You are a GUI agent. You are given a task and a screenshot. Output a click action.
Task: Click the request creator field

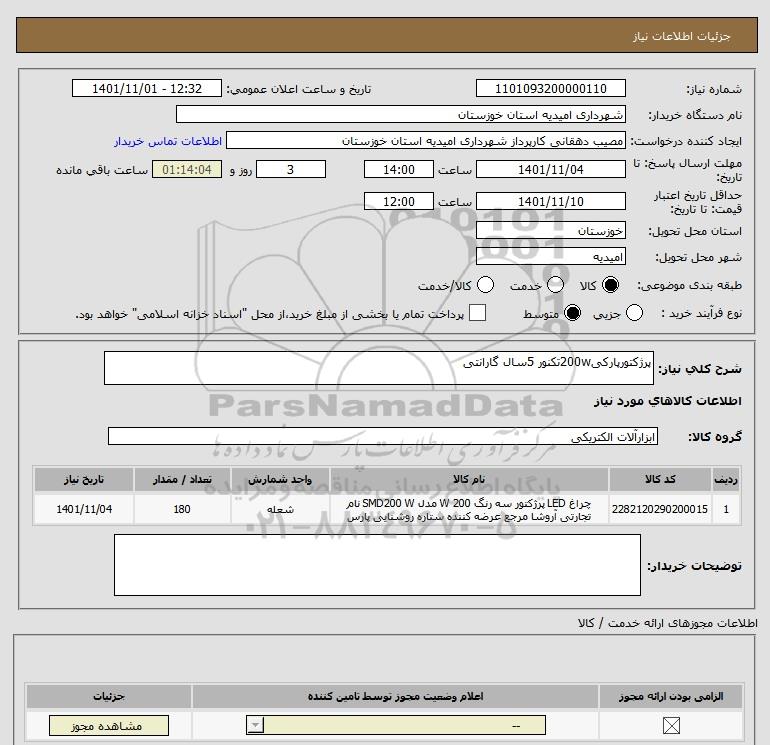click(x=426, y=140)
